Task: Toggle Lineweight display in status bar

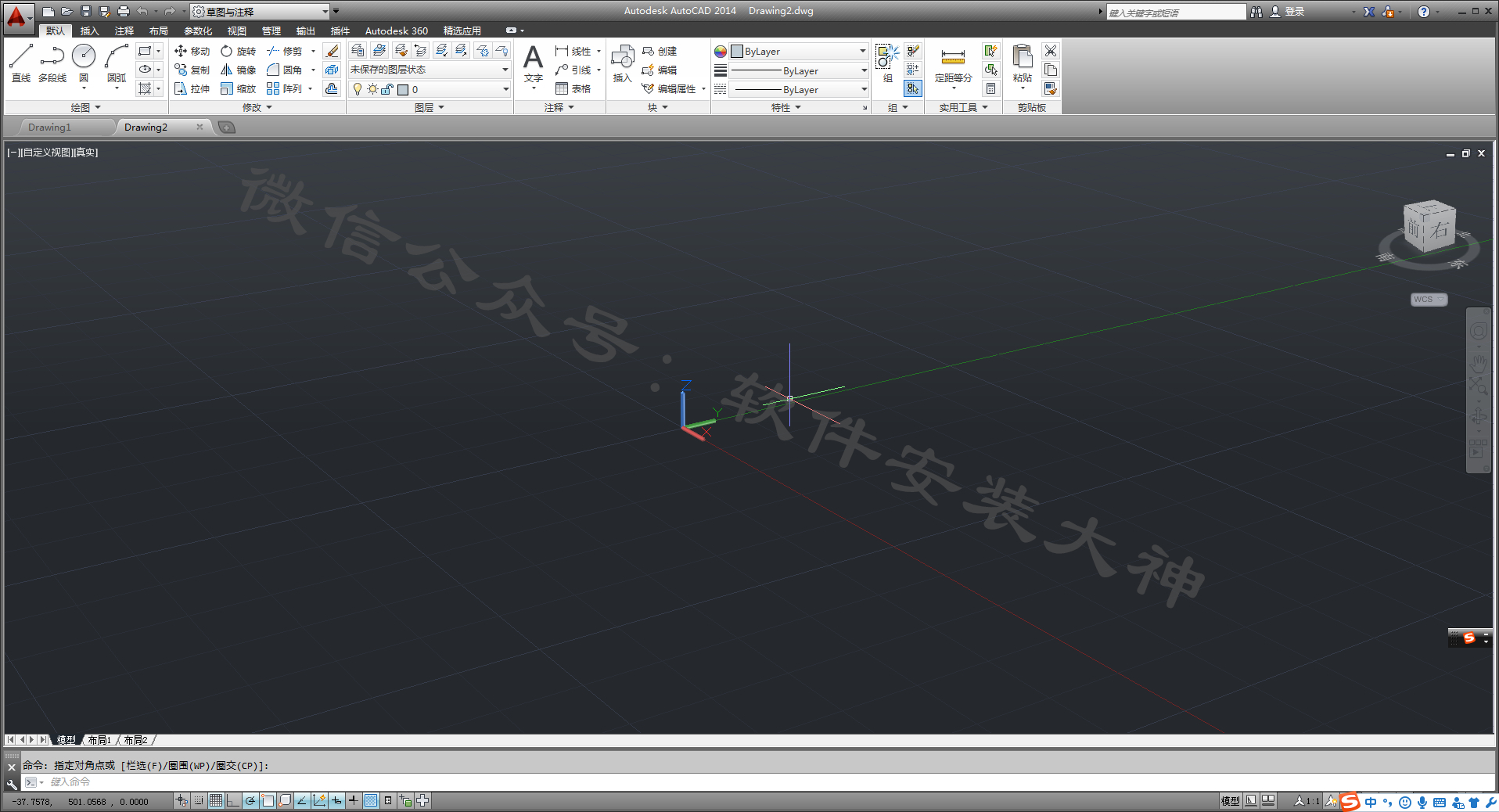Action: (354, 800)
